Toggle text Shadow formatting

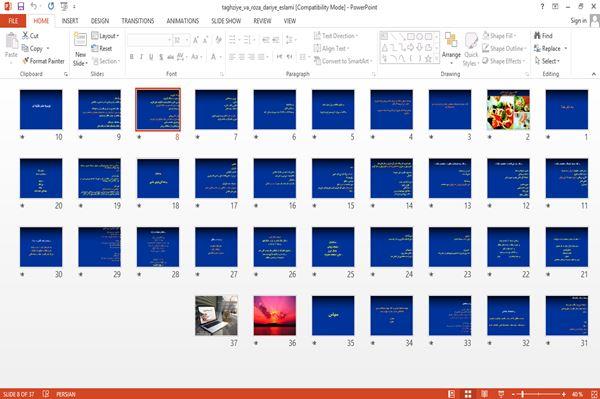[x=161, y=57]
